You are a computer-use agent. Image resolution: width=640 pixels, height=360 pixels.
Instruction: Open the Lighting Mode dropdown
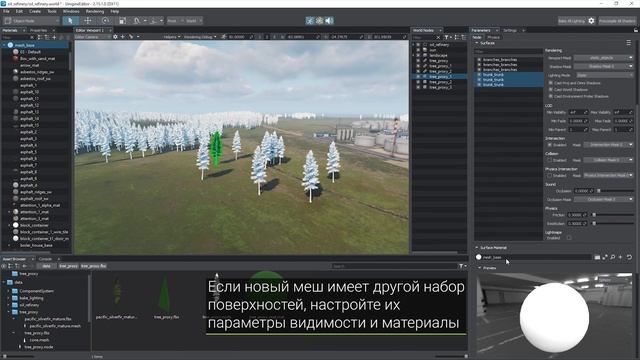[605, 75]
